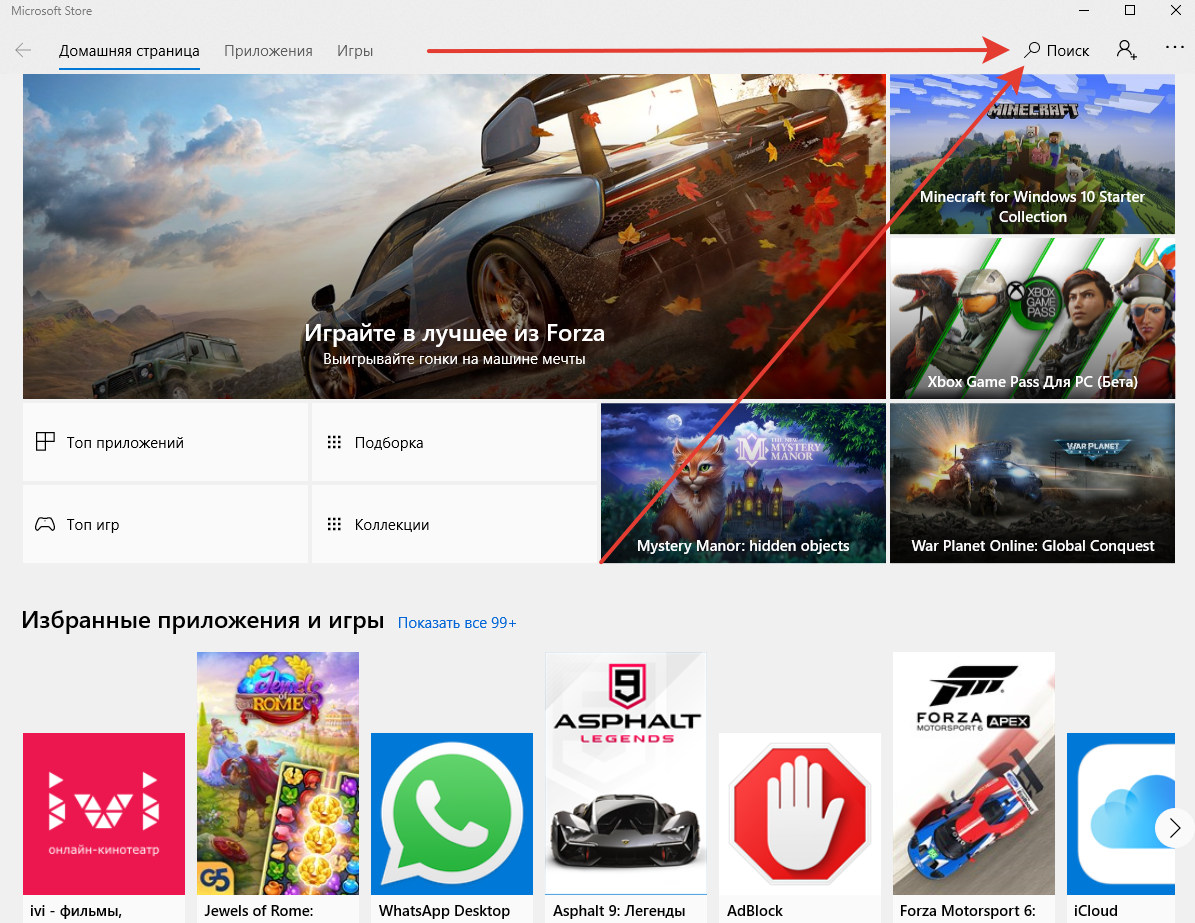Switch to the Игры tab

tap(355, 51)
